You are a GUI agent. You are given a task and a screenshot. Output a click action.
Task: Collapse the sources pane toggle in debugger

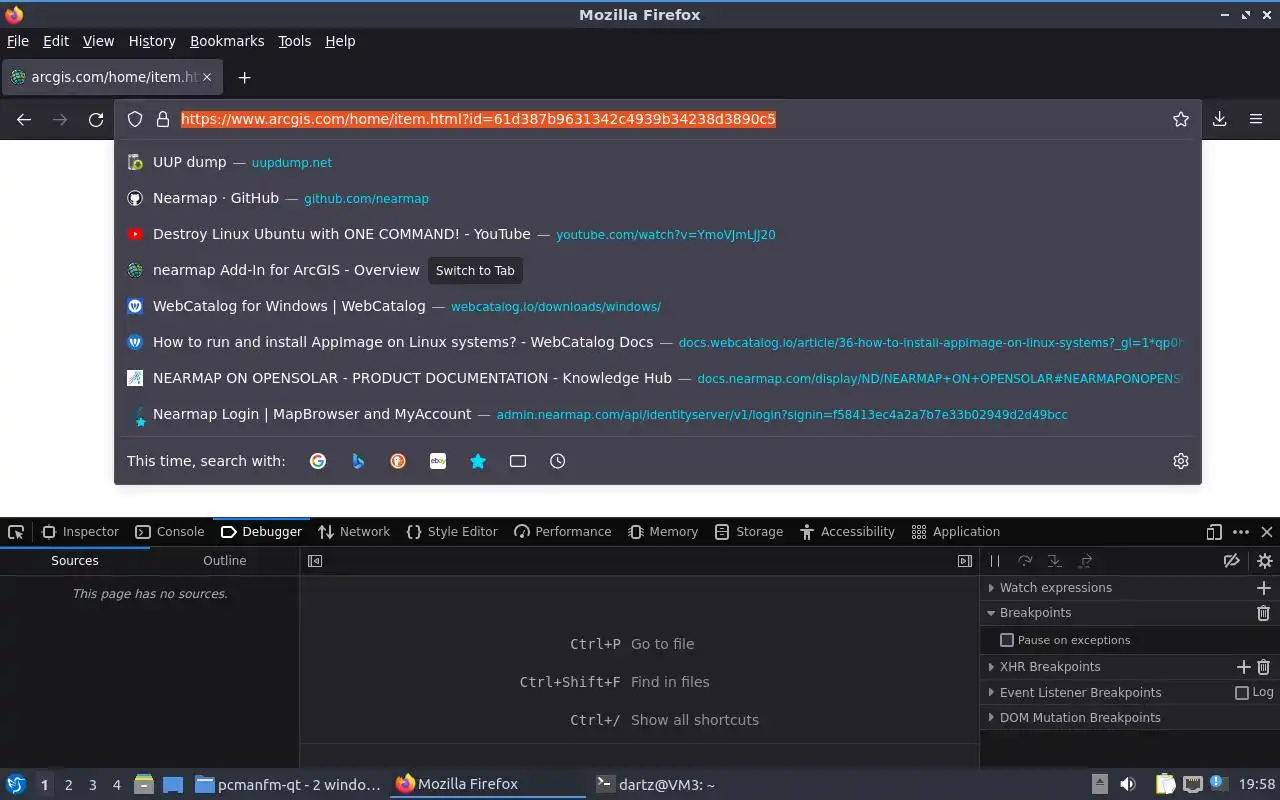click(x=315, y=561)
